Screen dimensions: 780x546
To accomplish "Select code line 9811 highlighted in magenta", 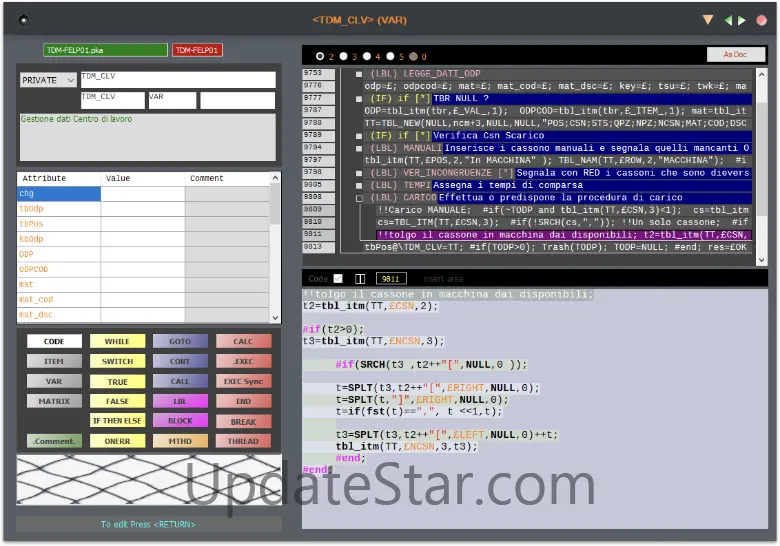I will (564, 235).
